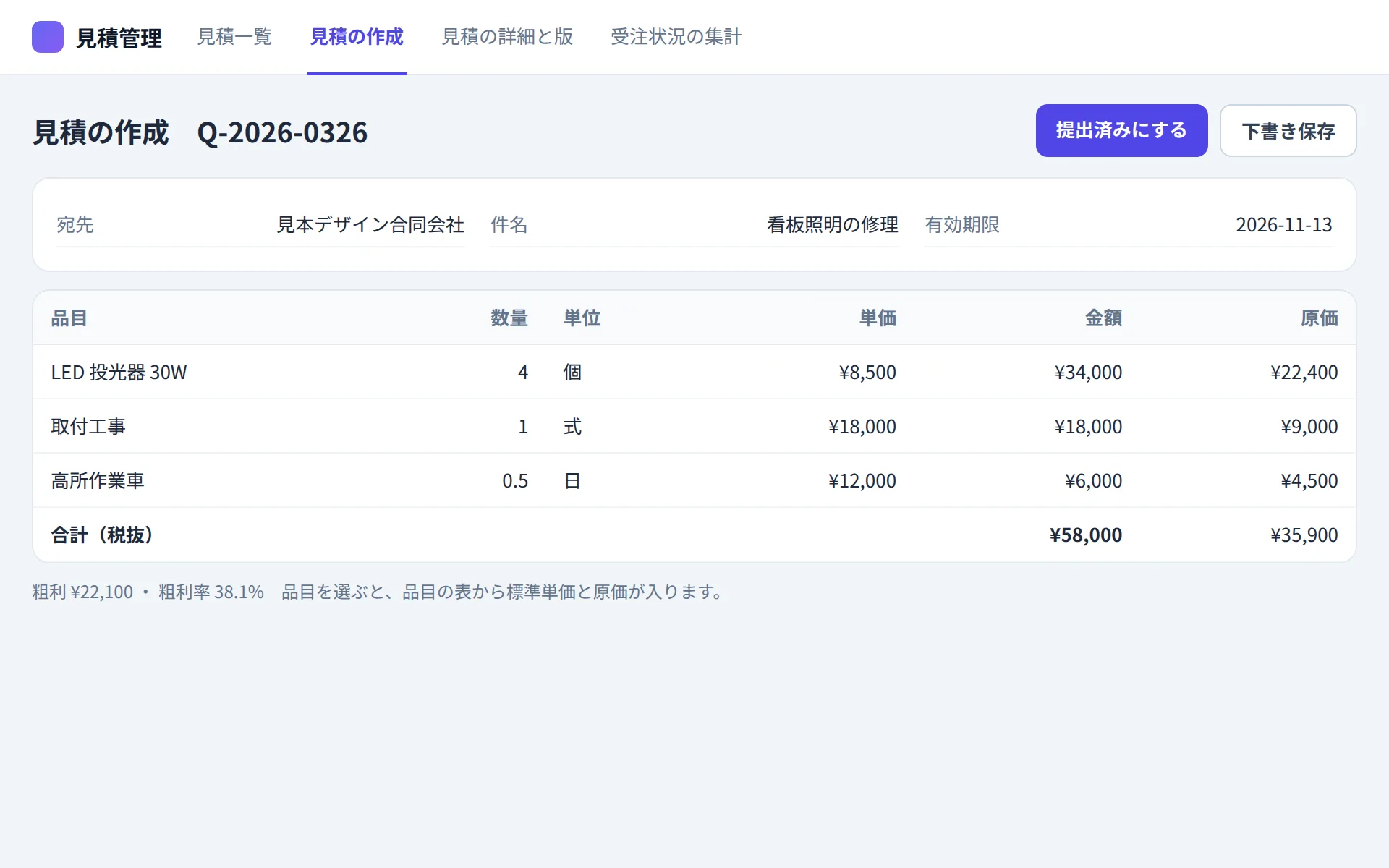This screenshot has height=868, width=1389.
Task: Click the 合計（税抜）row label
Action: (103, 535)
